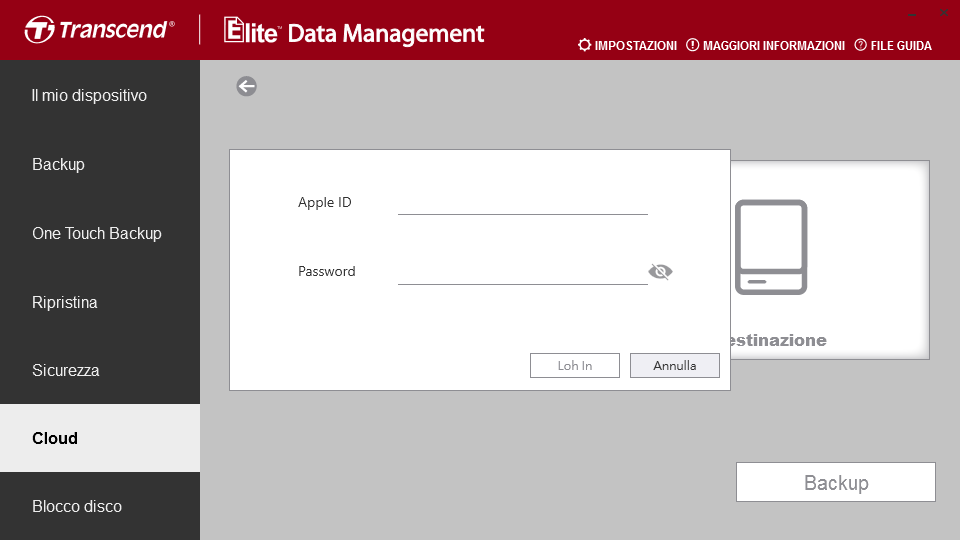The image size is (960, 540).
Task: Minimize the application window
Action: [912, 13]
